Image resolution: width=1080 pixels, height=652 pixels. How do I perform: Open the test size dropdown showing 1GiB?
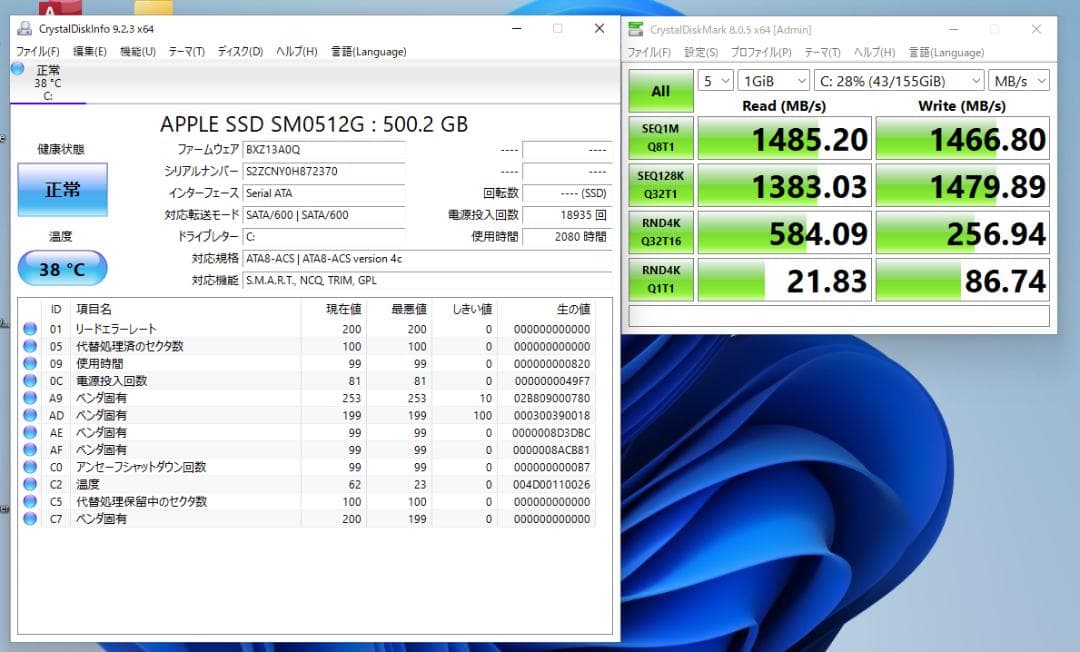pyautogui.click(x=773, y=80)
